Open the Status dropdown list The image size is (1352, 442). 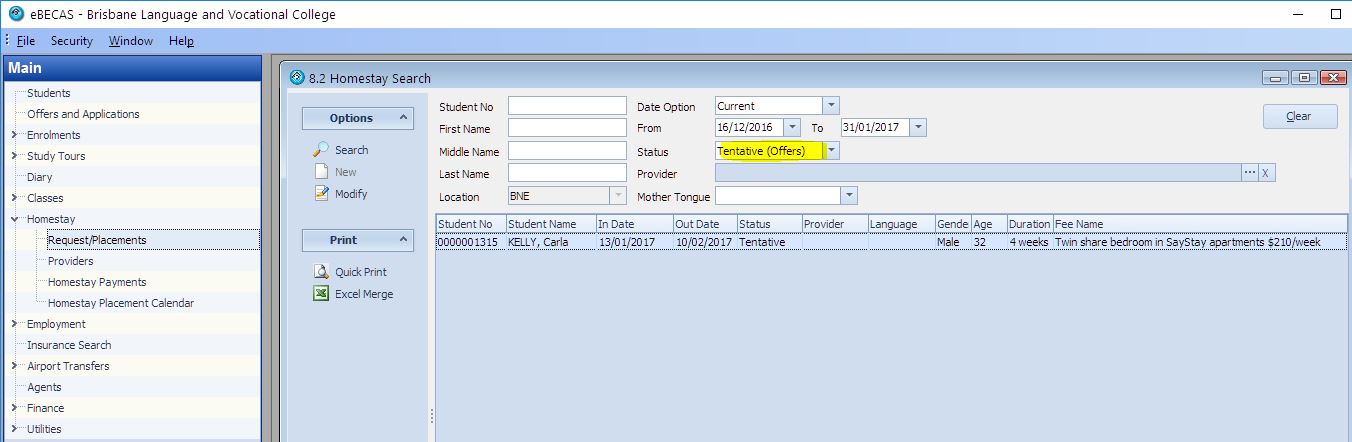coord(832,151)
